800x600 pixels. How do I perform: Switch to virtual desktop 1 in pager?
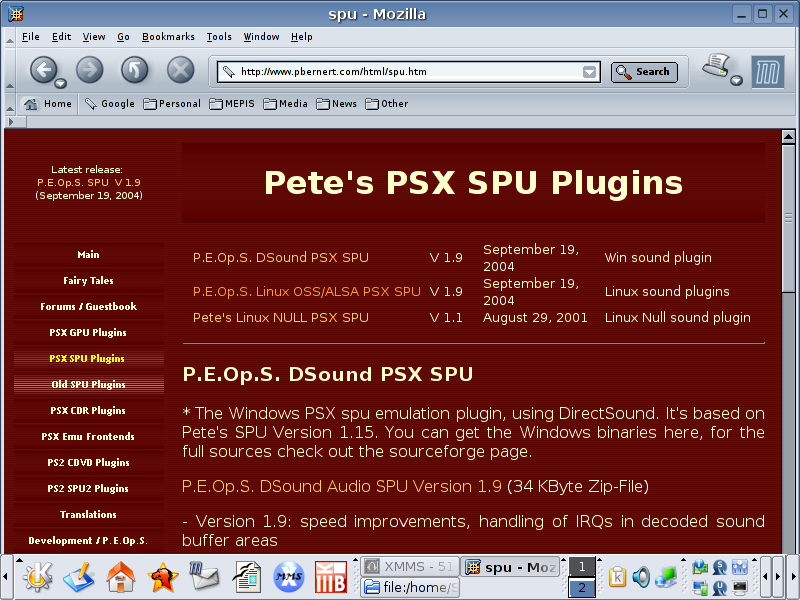581,567
